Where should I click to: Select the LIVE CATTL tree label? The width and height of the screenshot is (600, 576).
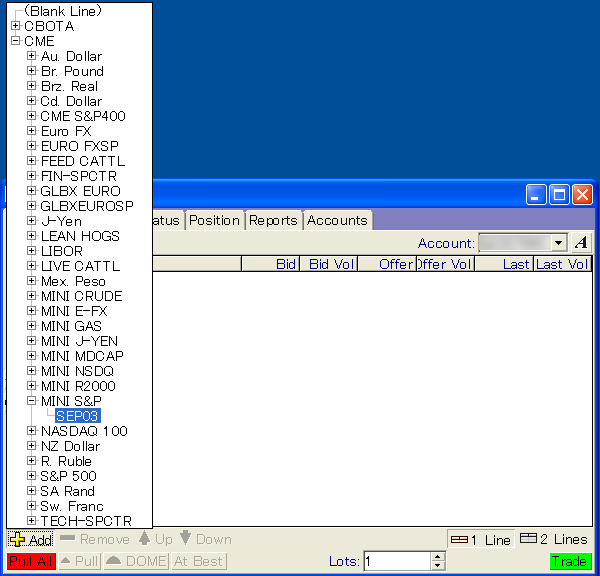(x=81, y=266)
